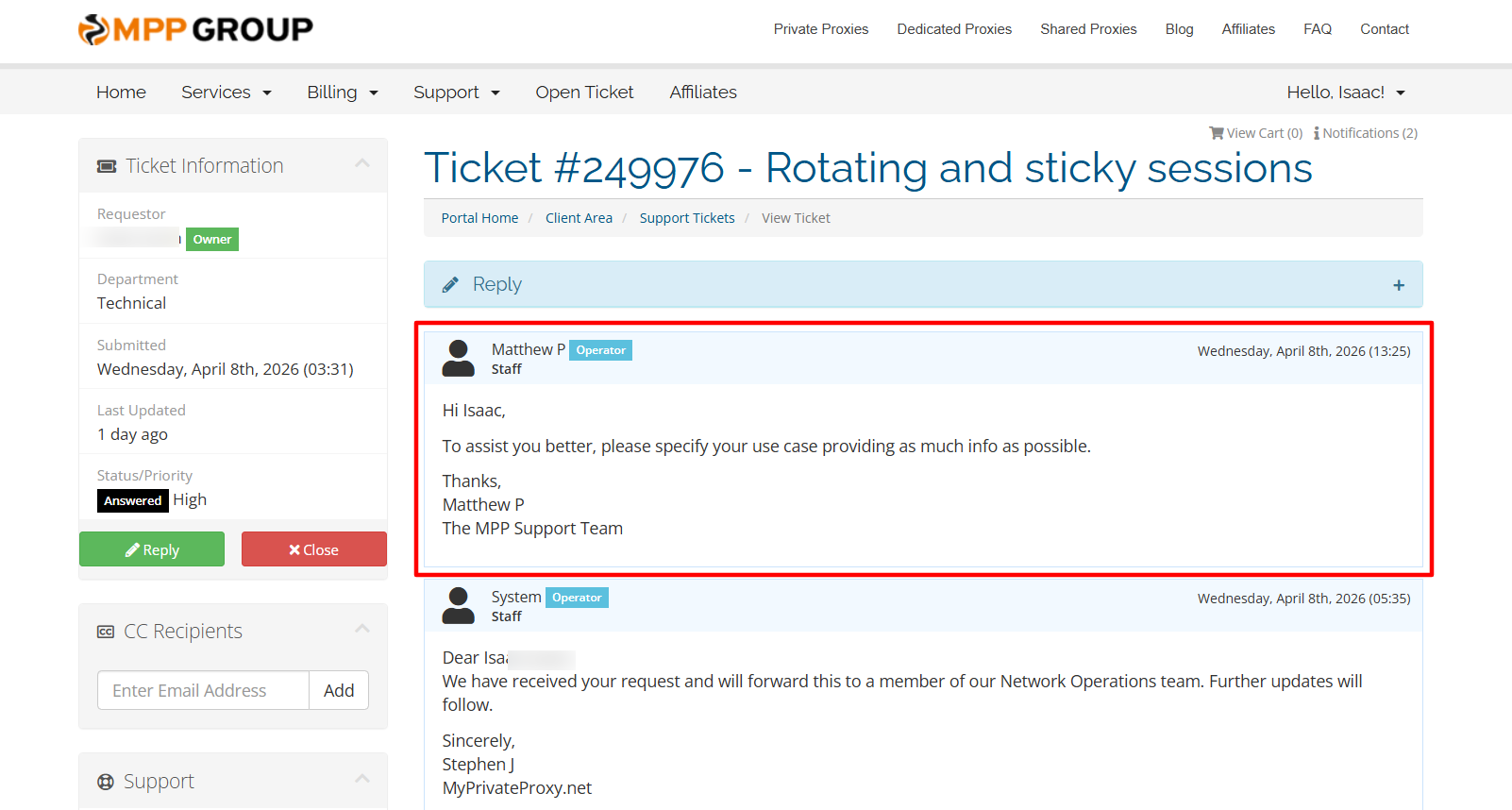Go to Portal Home breadcrumb
Viewport: 1512px width, 810px height.
[479, 218]
